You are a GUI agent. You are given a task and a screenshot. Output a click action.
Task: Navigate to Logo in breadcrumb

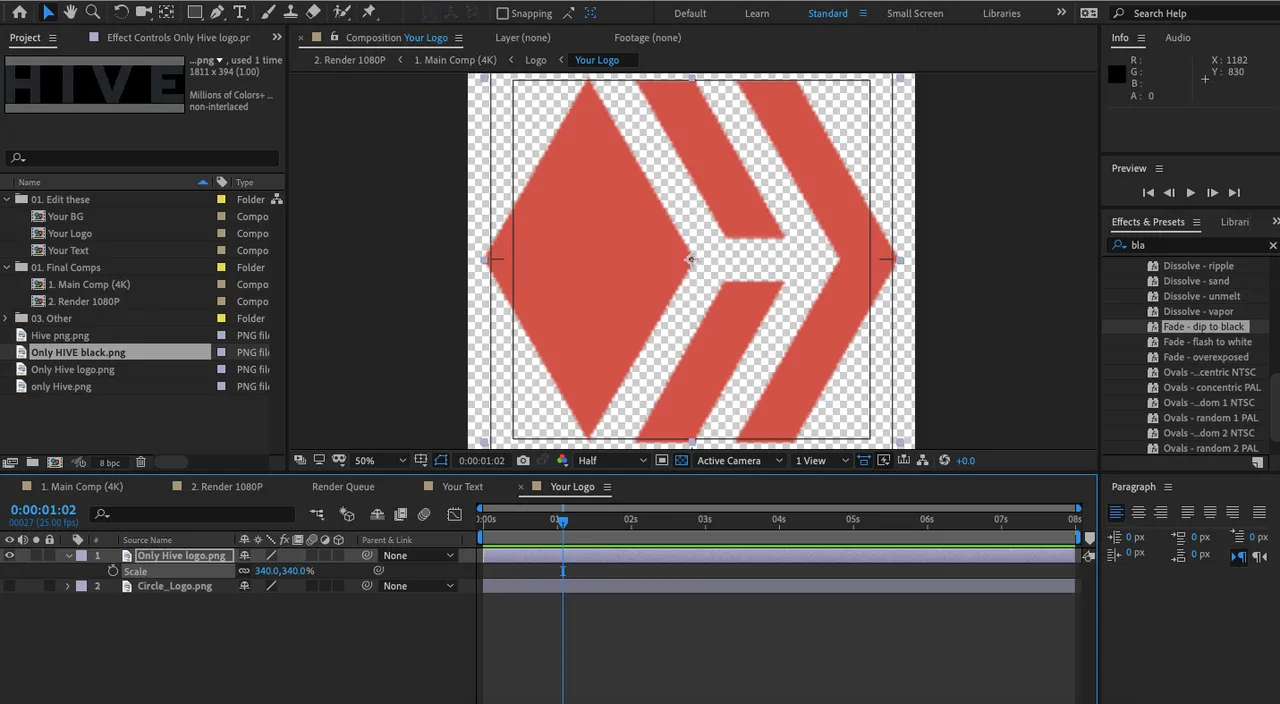point(536,60)
